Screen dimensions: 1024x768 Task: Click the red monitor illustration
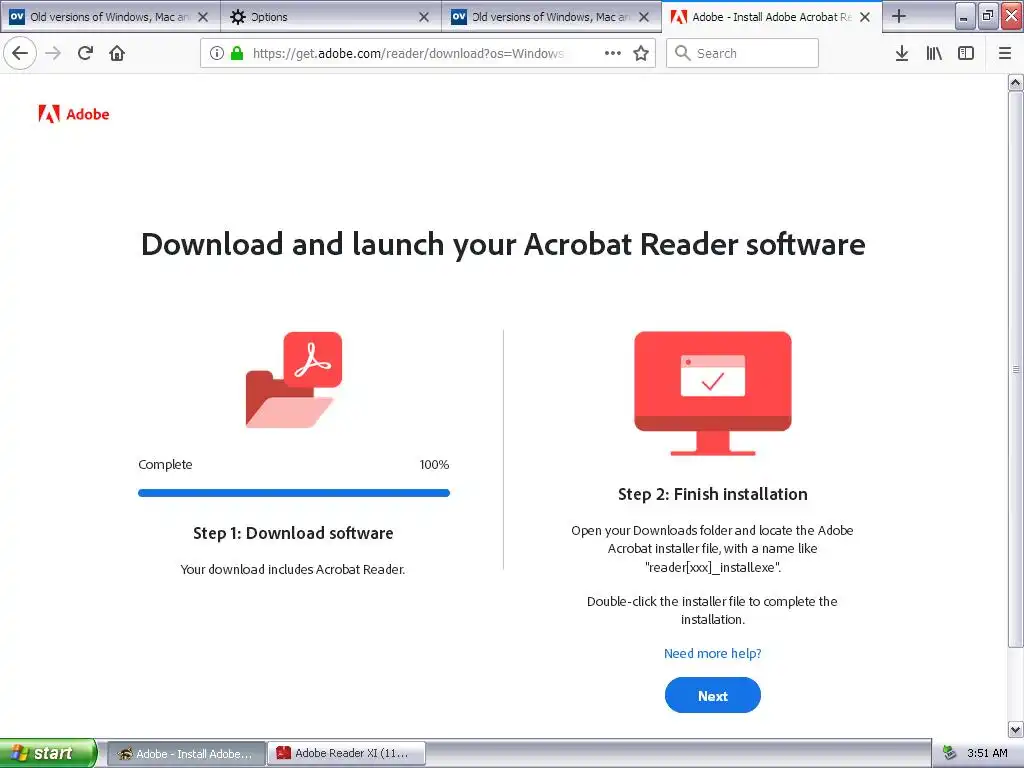712,392
